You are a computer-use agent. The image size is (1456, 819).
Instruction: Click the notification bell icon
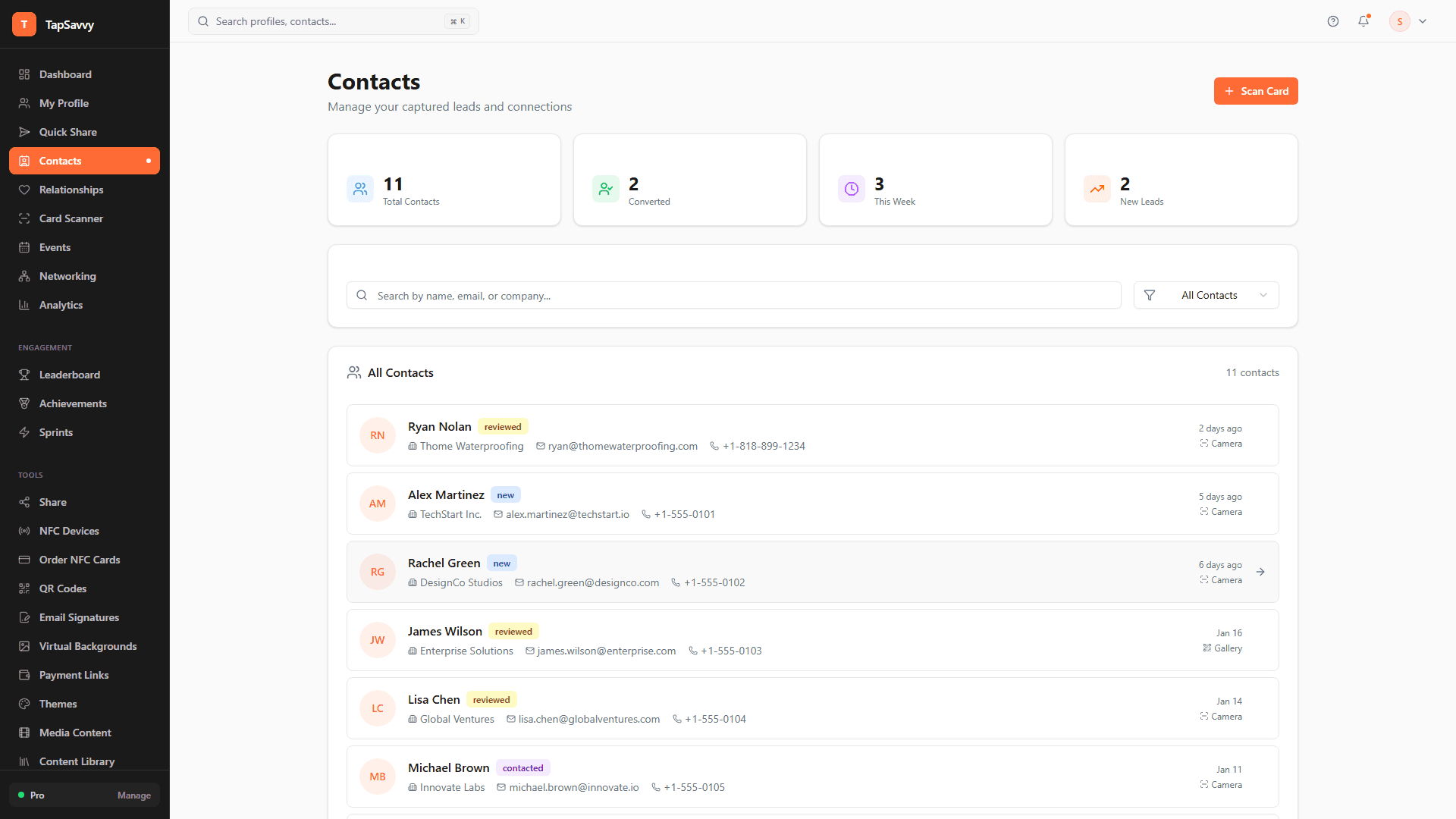click(x=1363, y=21)
